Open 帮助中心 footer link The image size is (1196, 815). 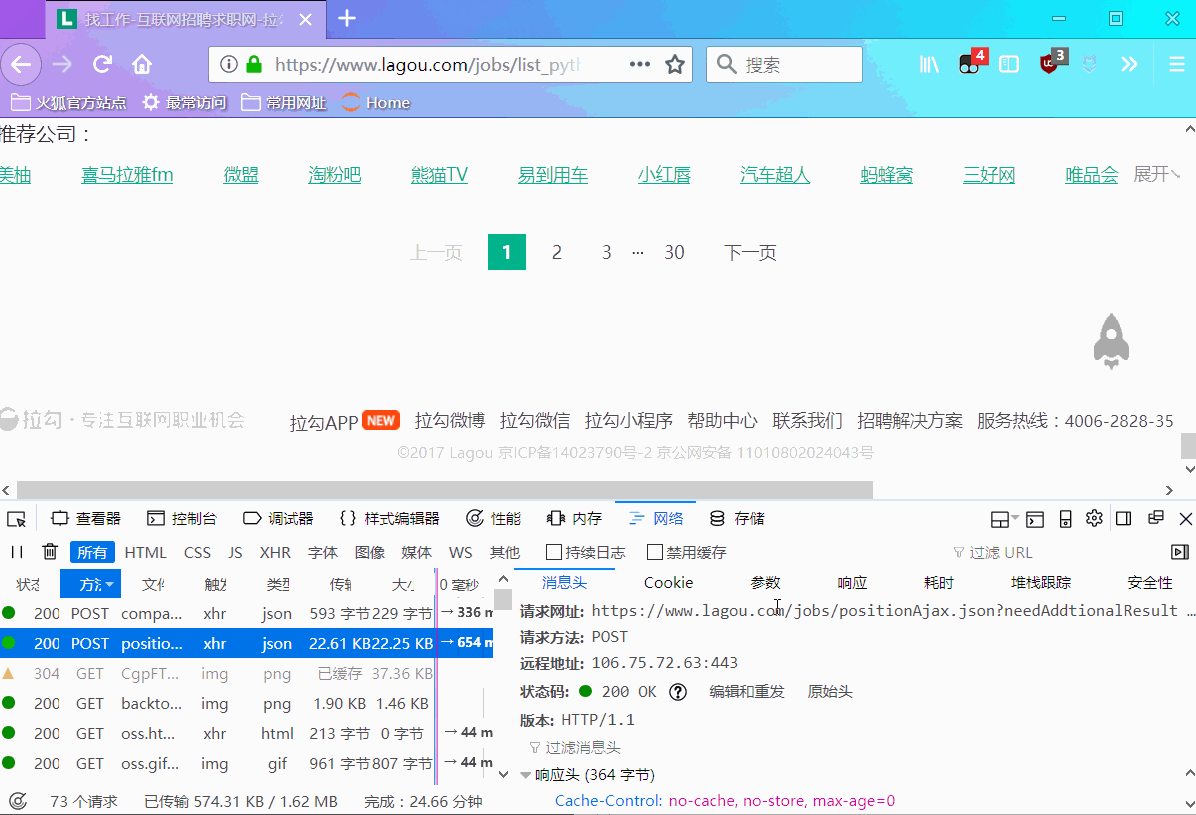pyautogui.click(x=722, y=420)
